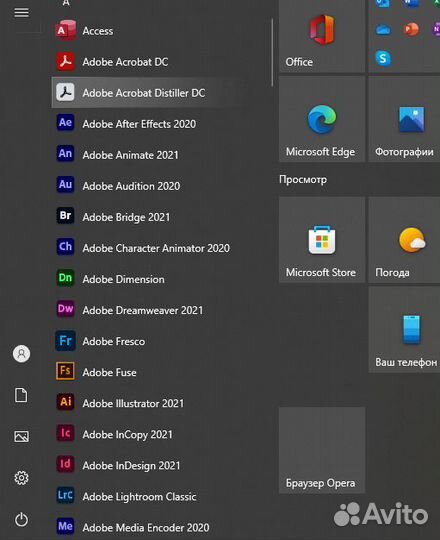Image resolution: width=440 pixels, height=540 pixels.
Task: Click the Ch Character Animator icon
Action: pos(65,247)
